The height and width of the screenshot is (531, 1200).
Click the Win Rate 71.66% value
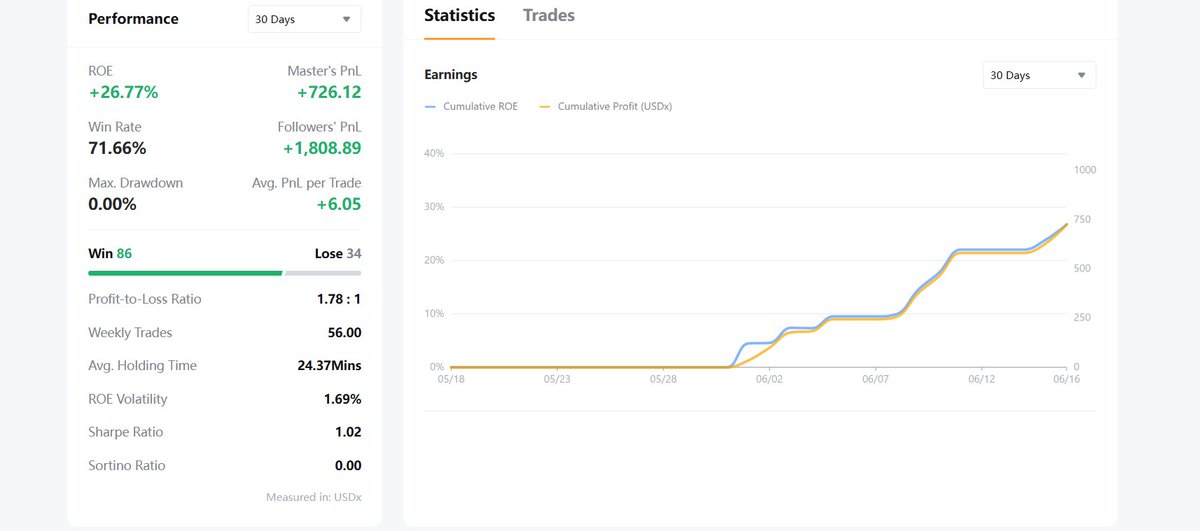[x=117, y=148]
